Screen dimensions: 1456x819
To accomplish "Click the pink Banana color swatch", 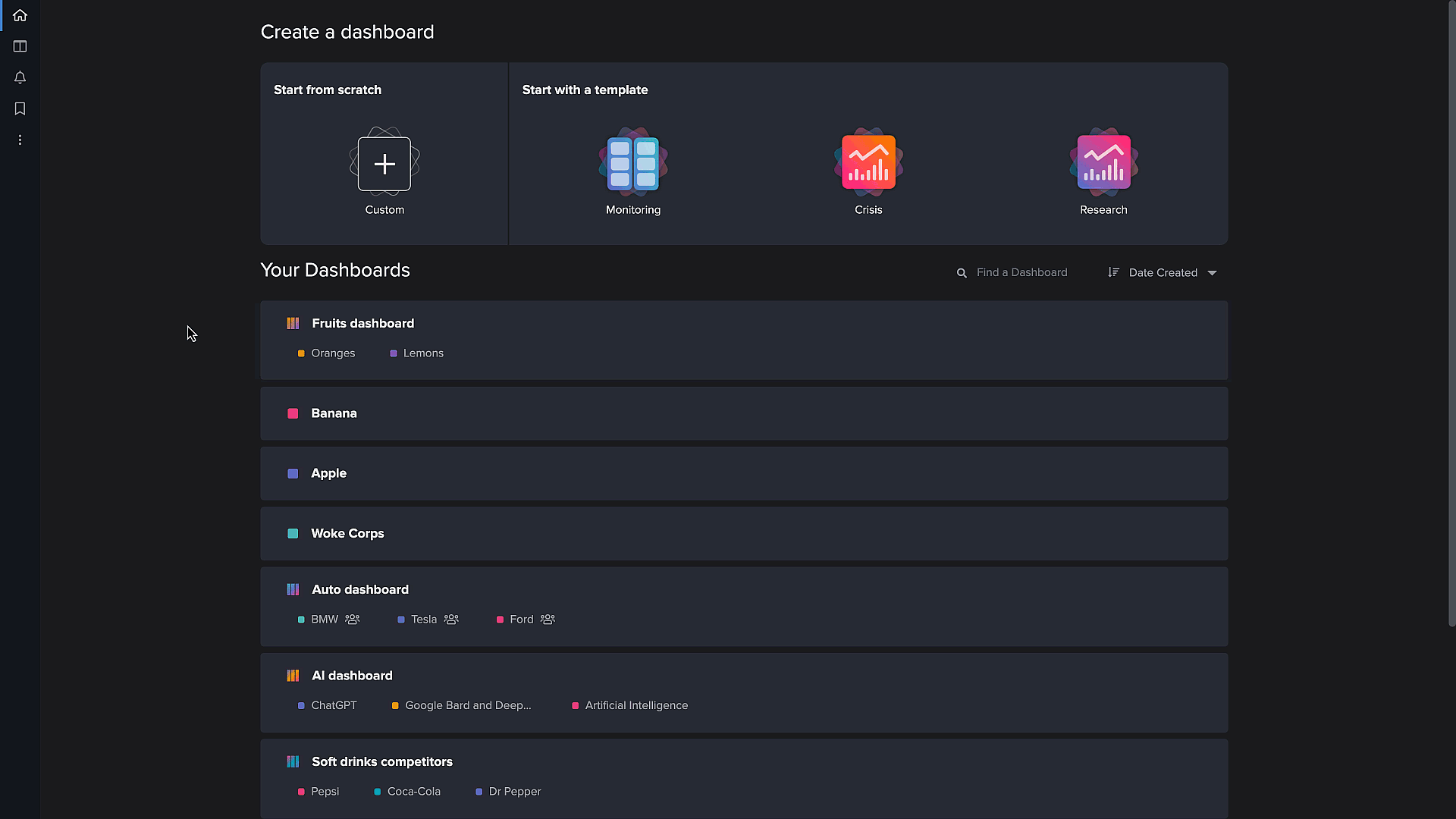I will (x=293, y=413).
